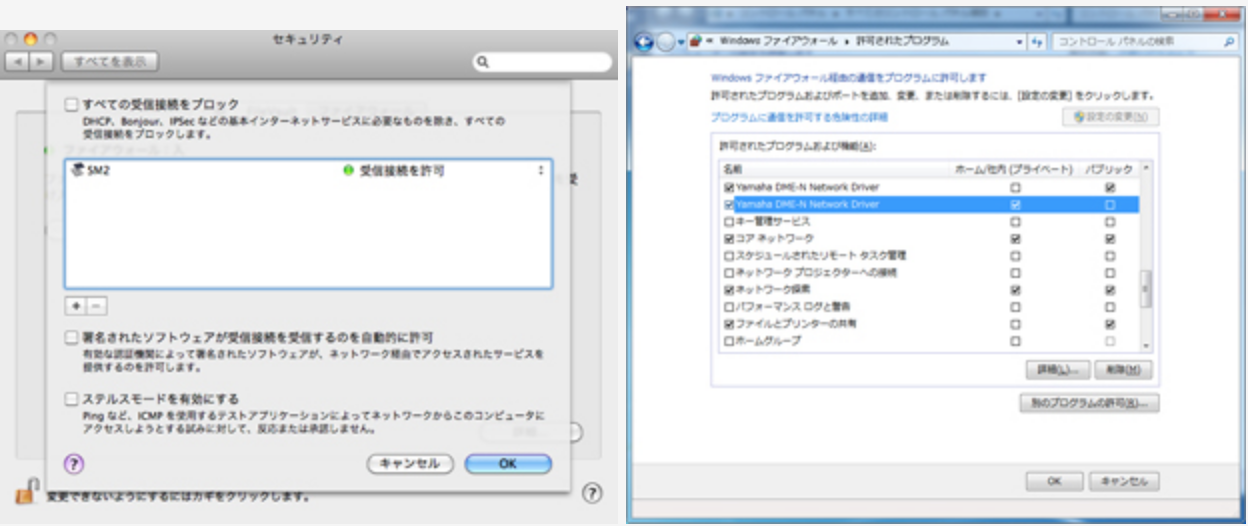Expand the address bar history dropdown arrow
The width and height of the screenshot is (1248, 526).
[x=1019, y=43]
